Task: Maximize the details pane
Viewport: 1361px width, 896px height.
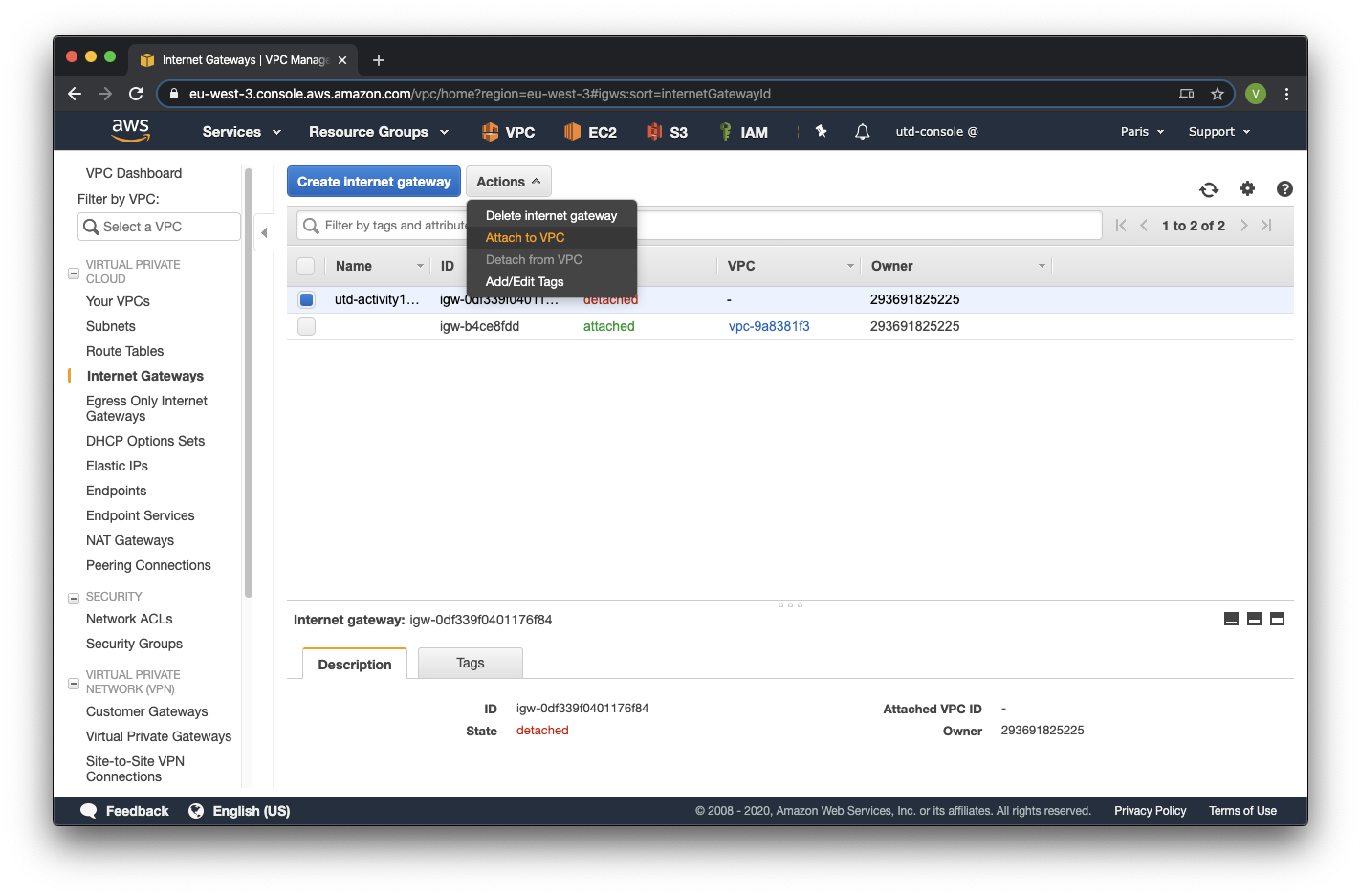Action: point(1277,619)
